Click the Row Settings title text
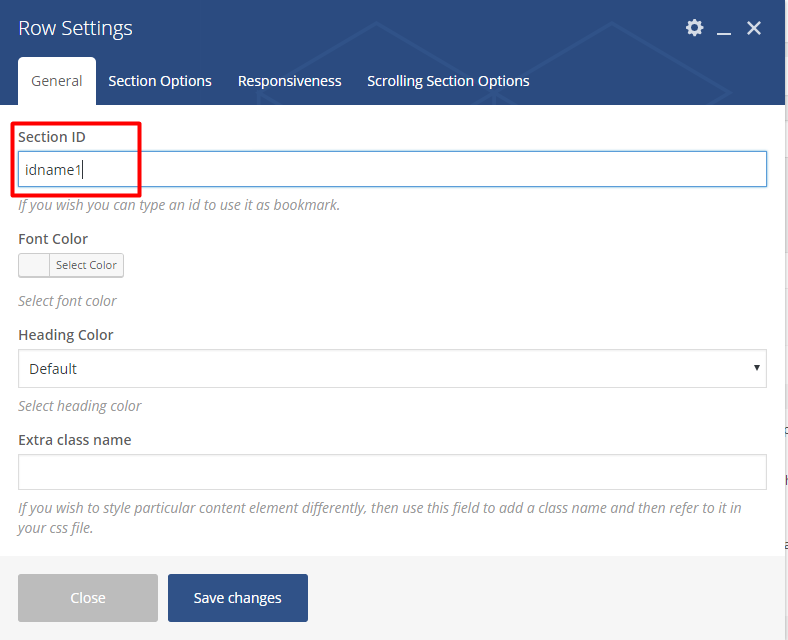The width and height of the screenshot is (788, 640). (75, 28)
